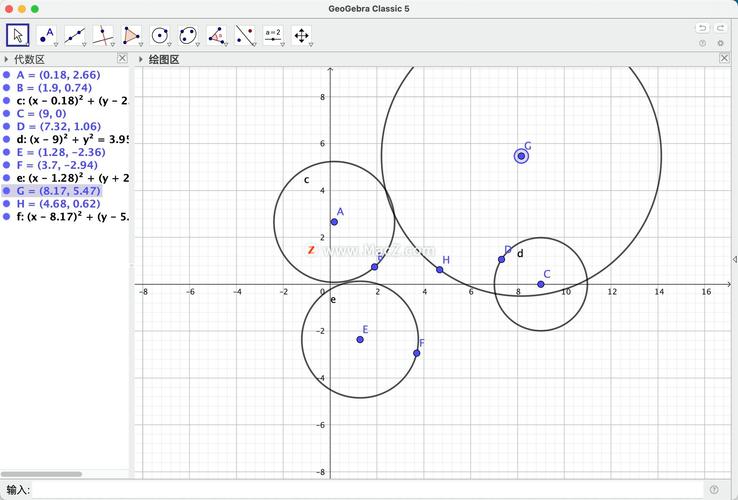Select the Point tool

(46, 35)
